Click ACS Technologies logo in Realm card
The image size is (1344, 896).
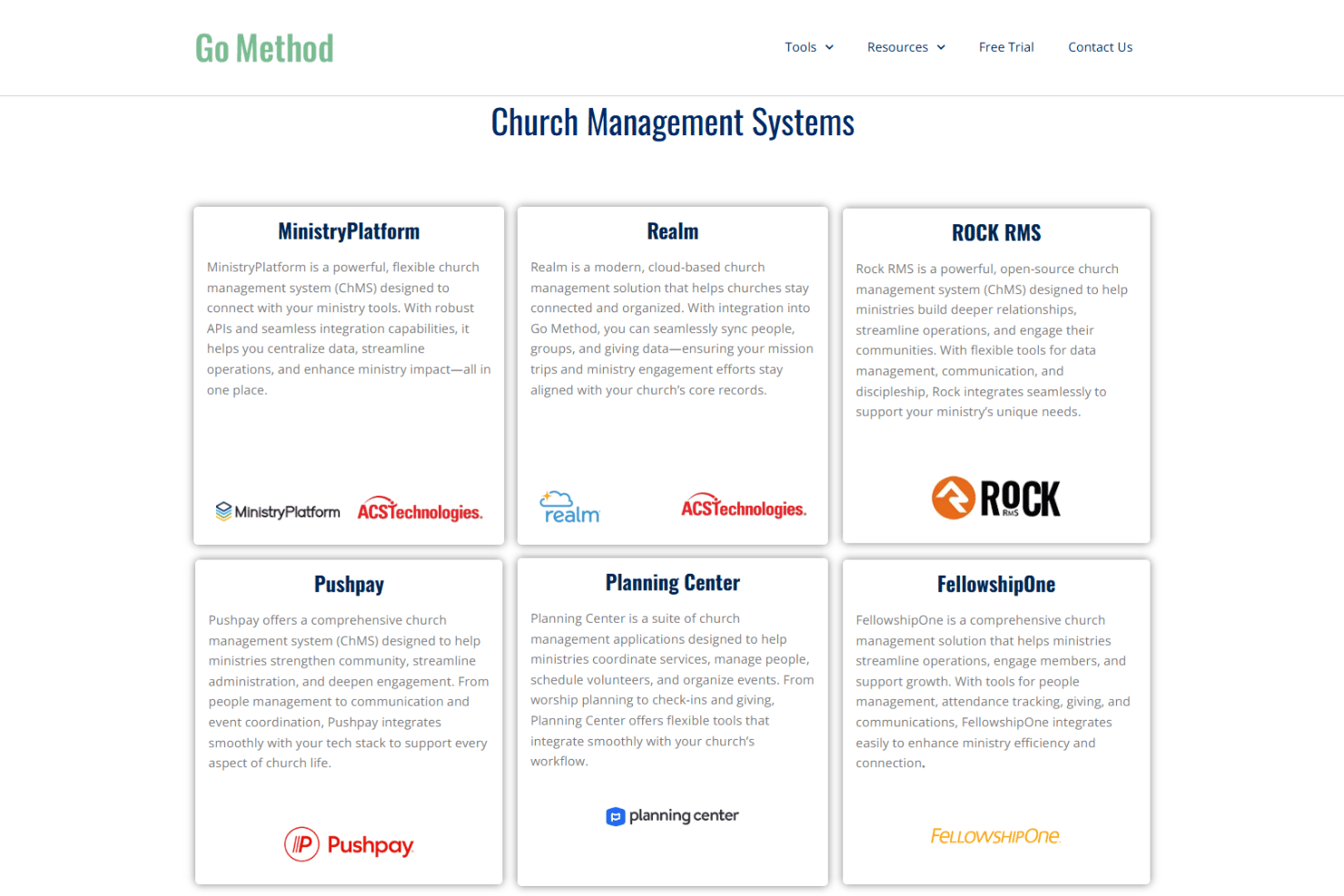[744, 507]
